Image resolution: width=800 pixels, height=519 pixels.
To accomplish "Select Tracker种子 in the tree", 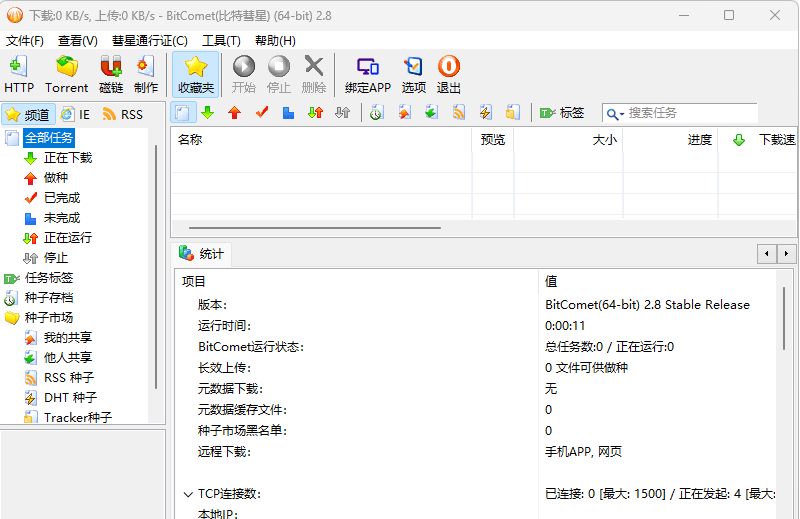I will click(78, 417).
